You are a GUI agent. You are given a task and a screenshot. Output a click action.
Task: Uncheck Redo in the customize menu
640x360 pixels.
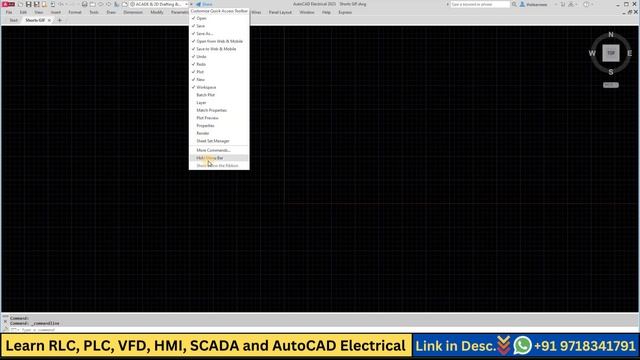(x=219, y=64)
